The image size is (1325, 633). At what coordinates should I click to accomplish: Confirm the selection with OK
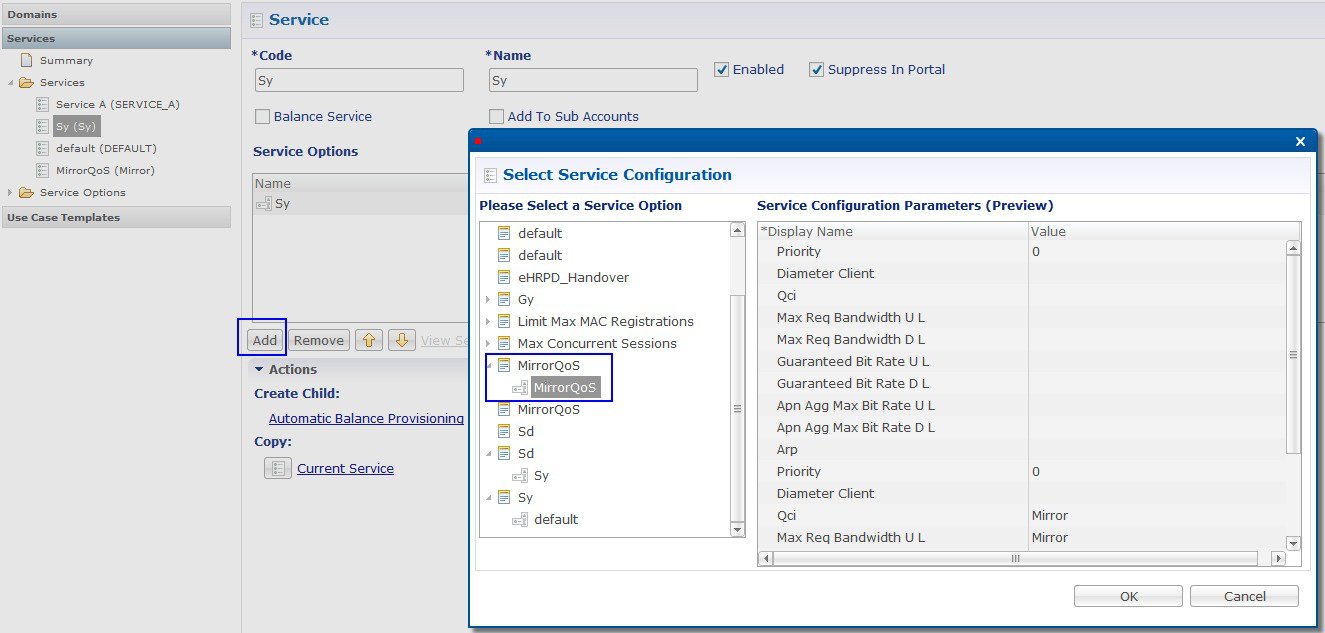1128,596
